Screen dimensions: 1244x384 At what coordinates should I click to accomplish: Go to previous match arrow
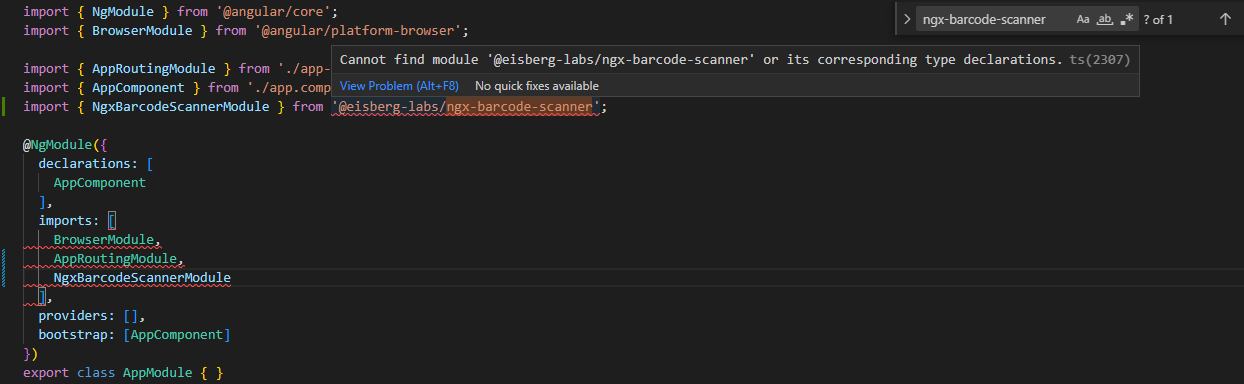tap(1225, 19)
